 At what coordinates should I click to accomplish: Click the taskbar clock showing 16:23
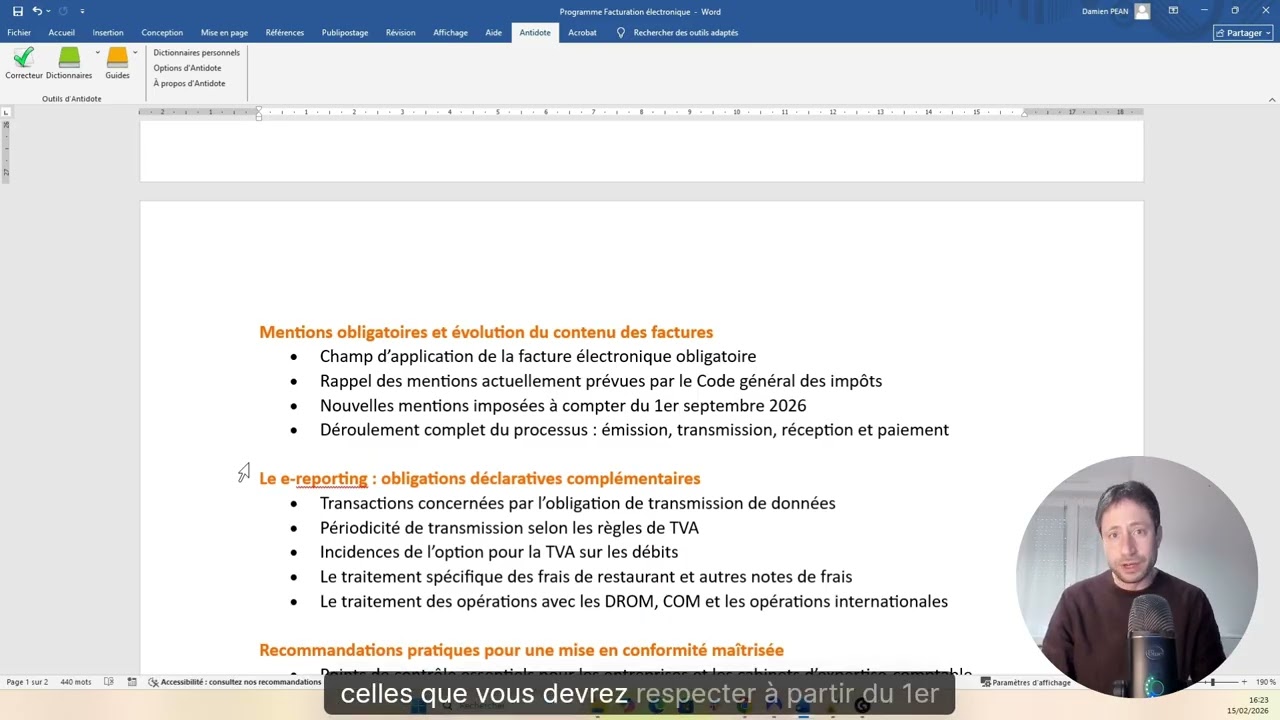tap(1258, 700)
